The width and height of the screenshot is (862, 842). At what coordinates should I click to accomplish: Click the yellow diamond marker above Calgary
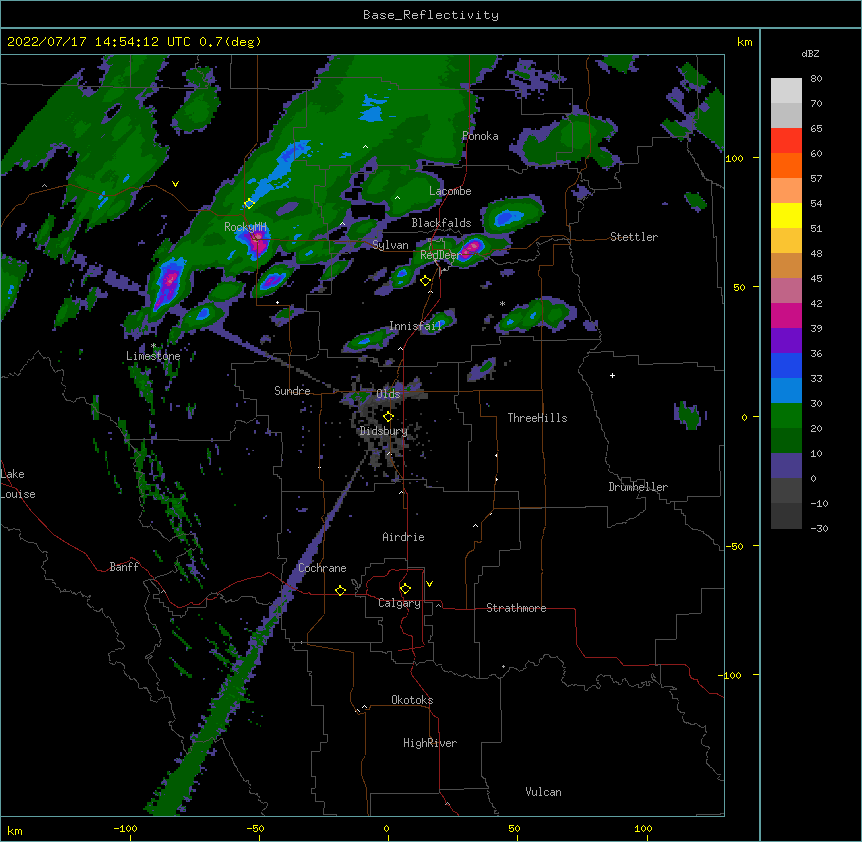405,589
